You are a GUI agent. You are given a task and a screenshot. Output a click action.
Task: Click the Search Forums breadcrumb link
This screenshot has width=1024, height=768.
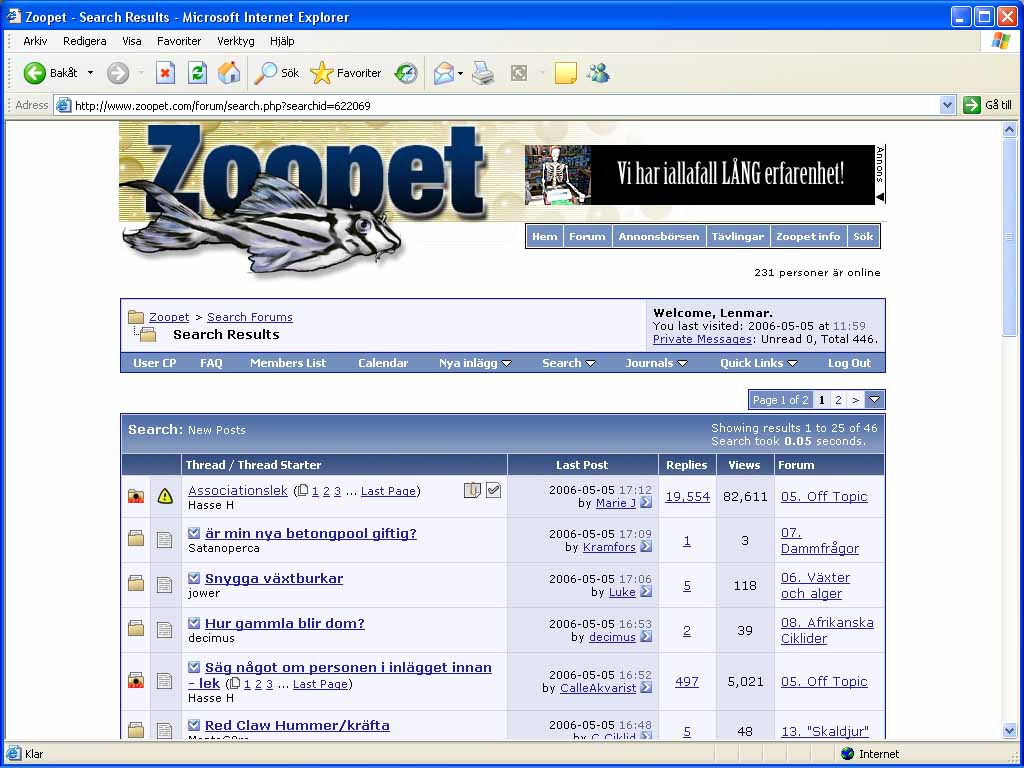coord(250,317)
